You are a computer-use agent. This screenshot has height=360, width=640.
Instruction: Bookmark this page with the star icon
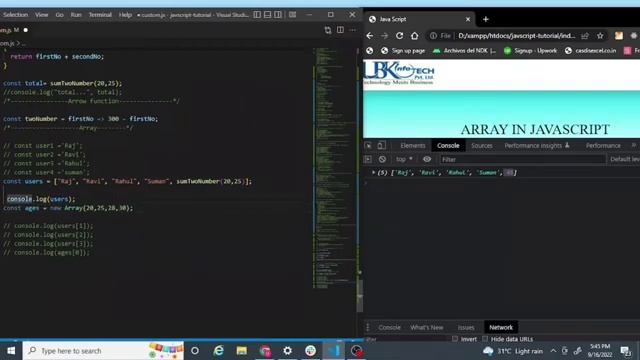click(x=600, y=36)
